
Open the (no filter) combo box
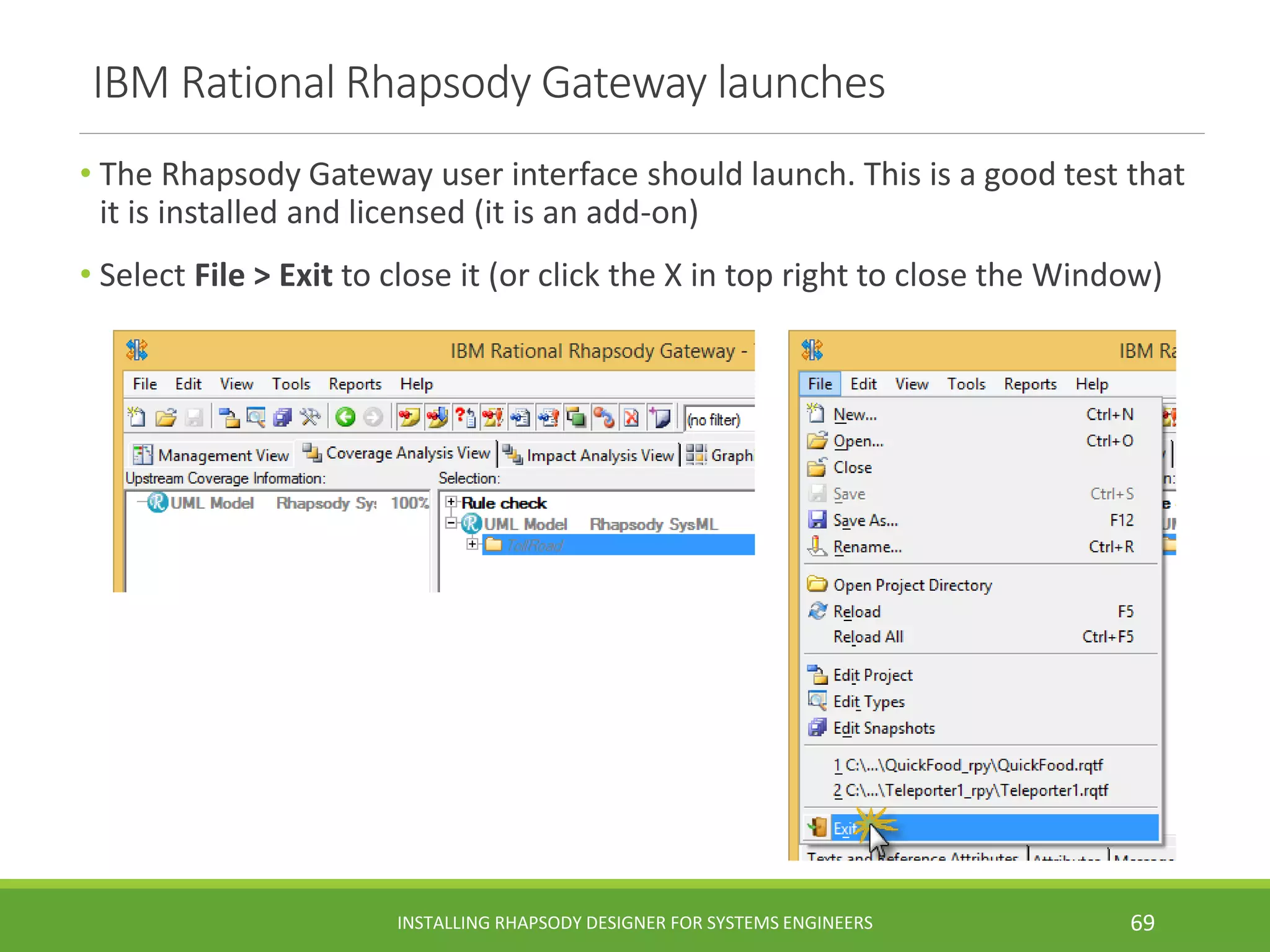pyautogui.click(x=719, y=420)
